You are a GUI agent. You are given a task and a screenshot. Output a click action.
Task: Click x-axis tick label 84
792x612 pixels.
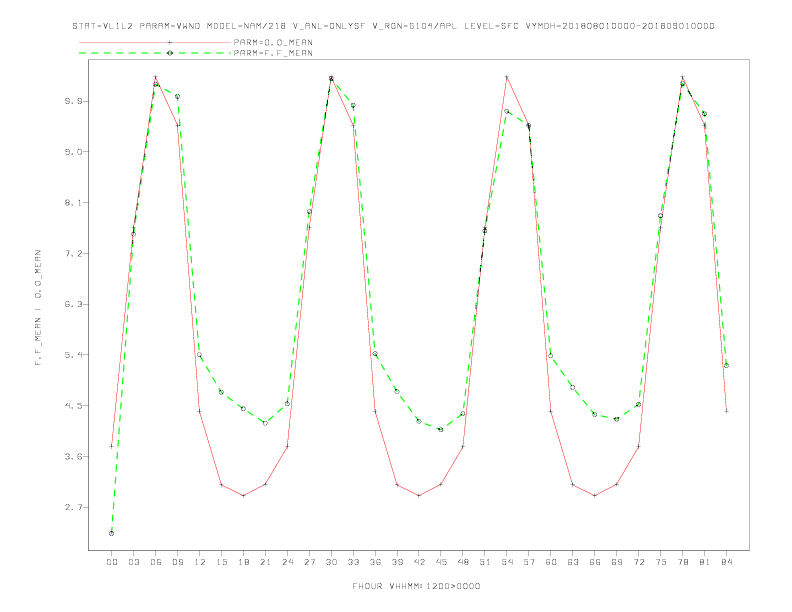[727, 562]
